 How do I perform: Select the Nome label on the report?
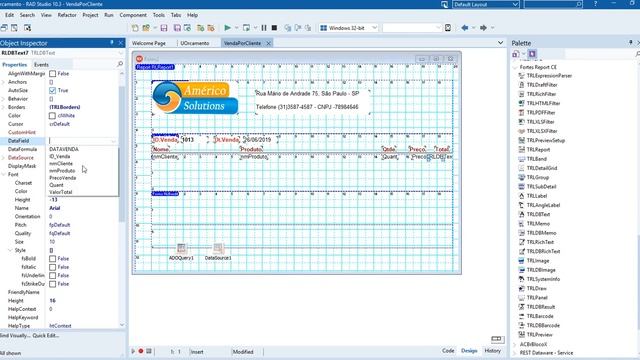tap(161, 149)
